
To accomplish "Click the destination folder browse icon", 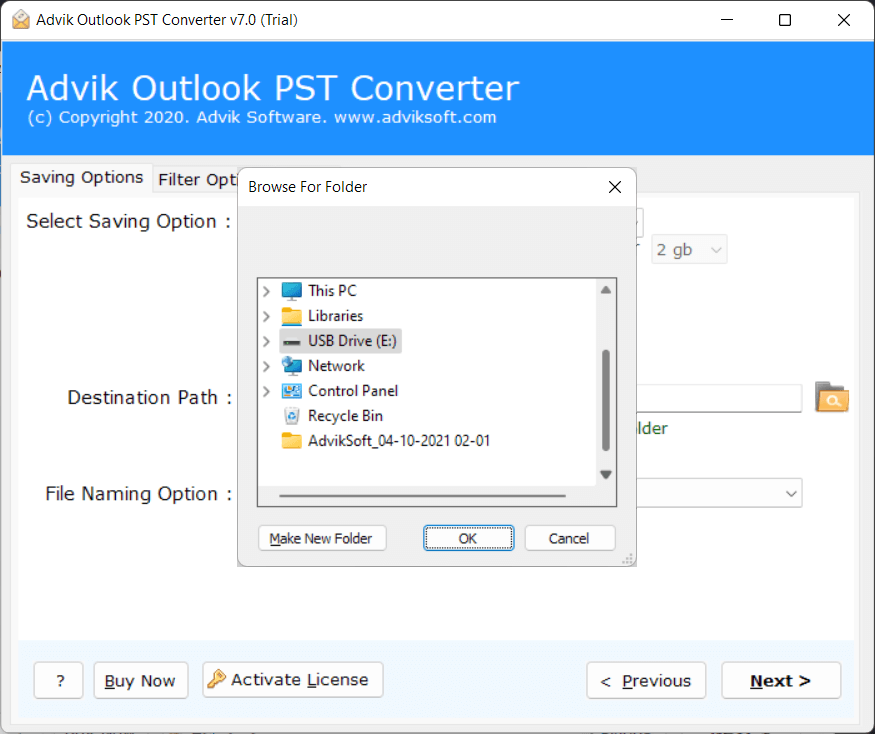I will [831, 397].
